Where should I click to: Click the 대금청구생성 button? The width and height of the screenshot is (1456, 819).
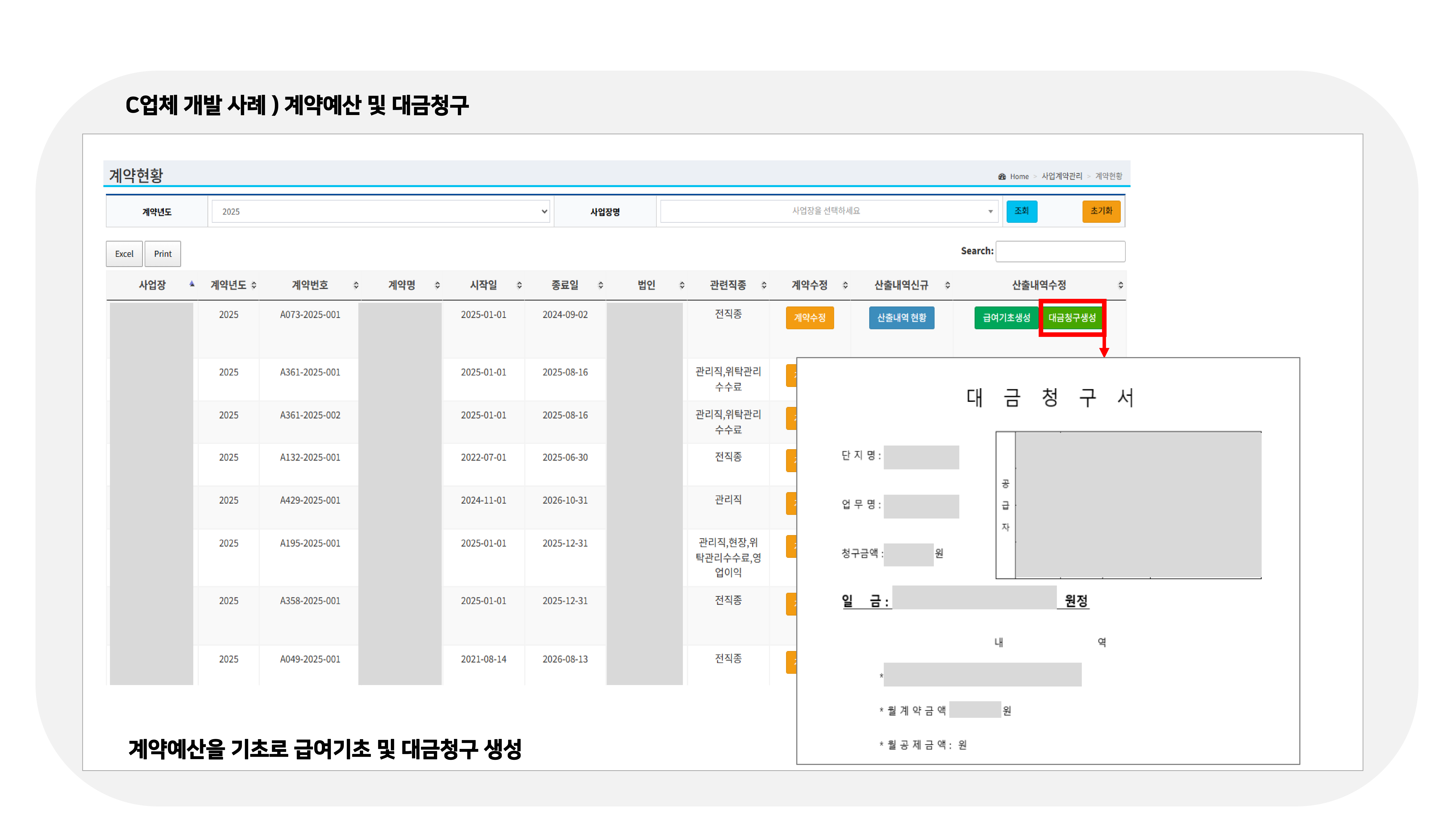[1072, 318]
